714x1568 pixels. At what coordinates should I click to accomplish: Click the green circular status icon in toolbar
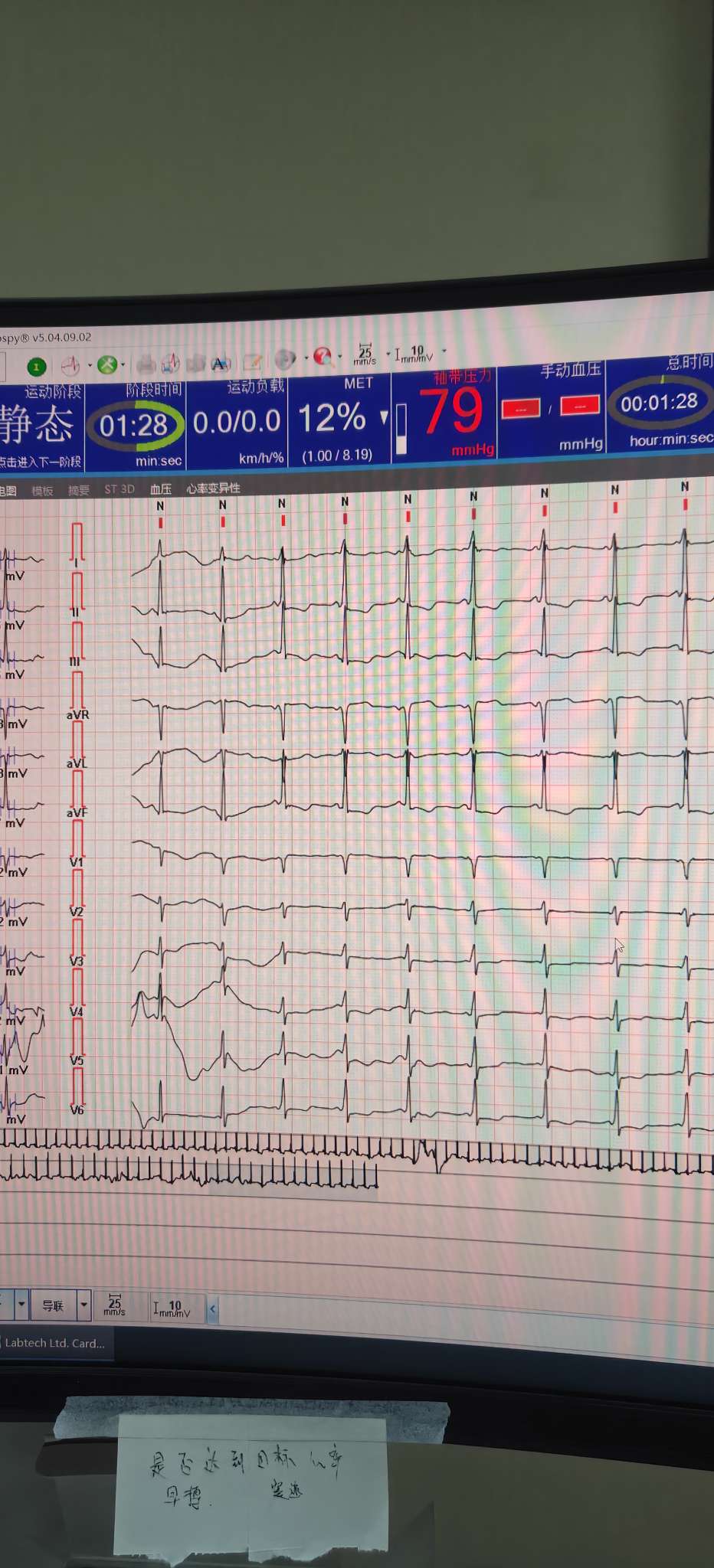[36, 367]
